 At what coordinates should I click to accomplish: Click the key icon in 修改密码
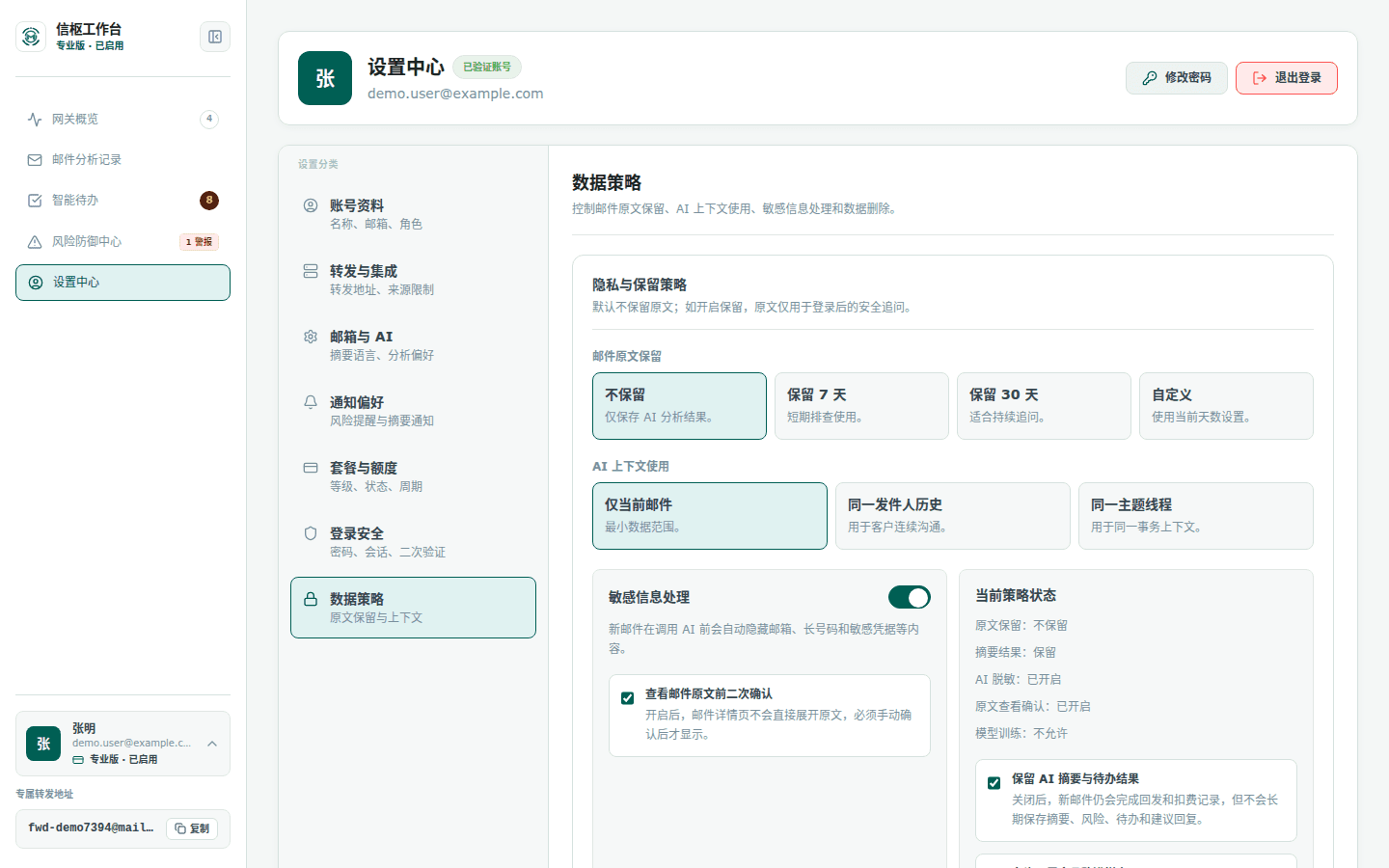click(1150, 78)
